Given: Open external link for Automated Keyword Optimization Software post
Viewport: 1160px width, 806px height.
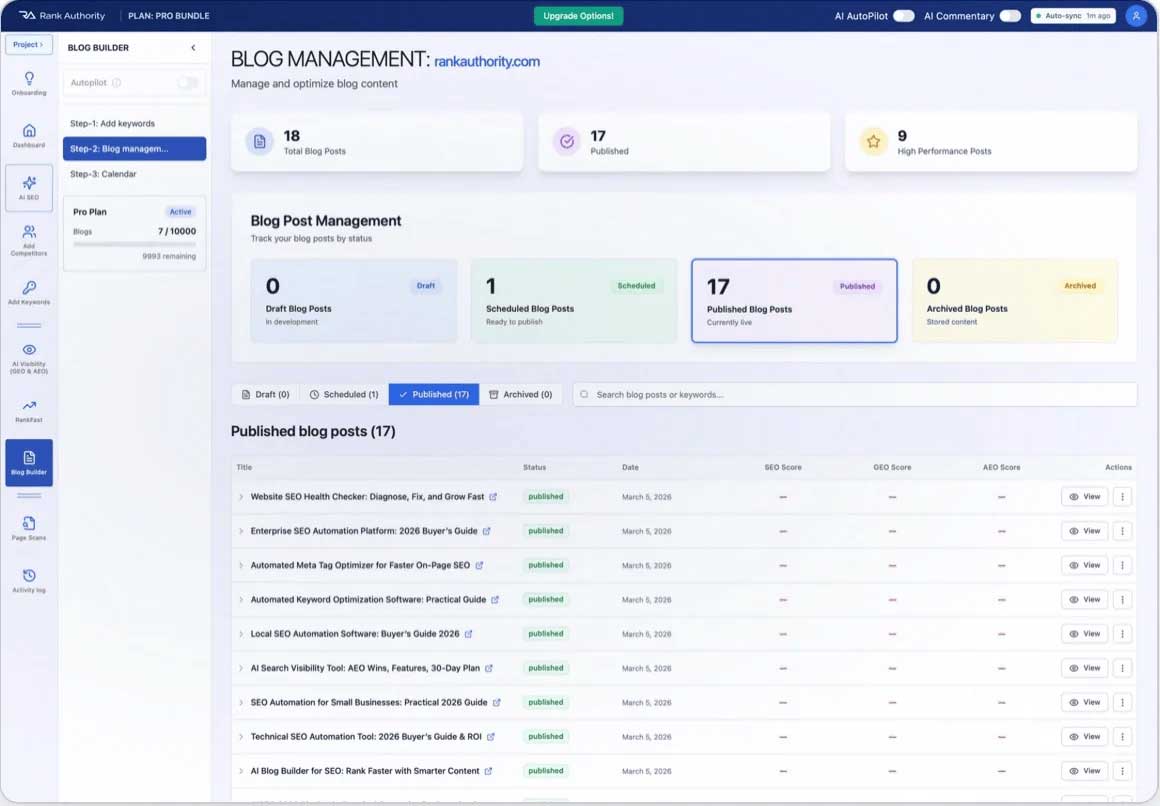Looking at the screenshot, I should (x=495, y=600).
